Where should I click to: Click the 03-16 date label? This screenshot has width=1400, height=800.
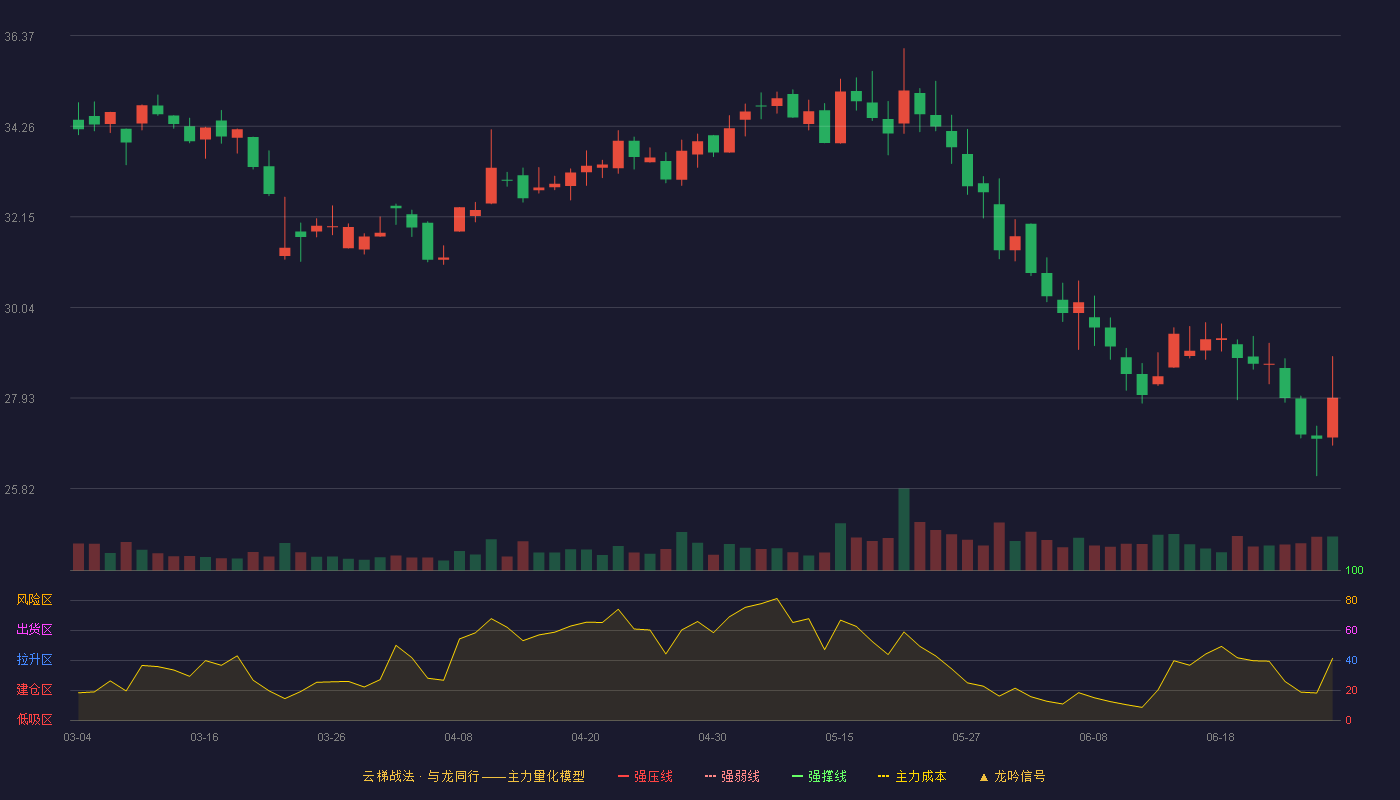coord(204,737)
